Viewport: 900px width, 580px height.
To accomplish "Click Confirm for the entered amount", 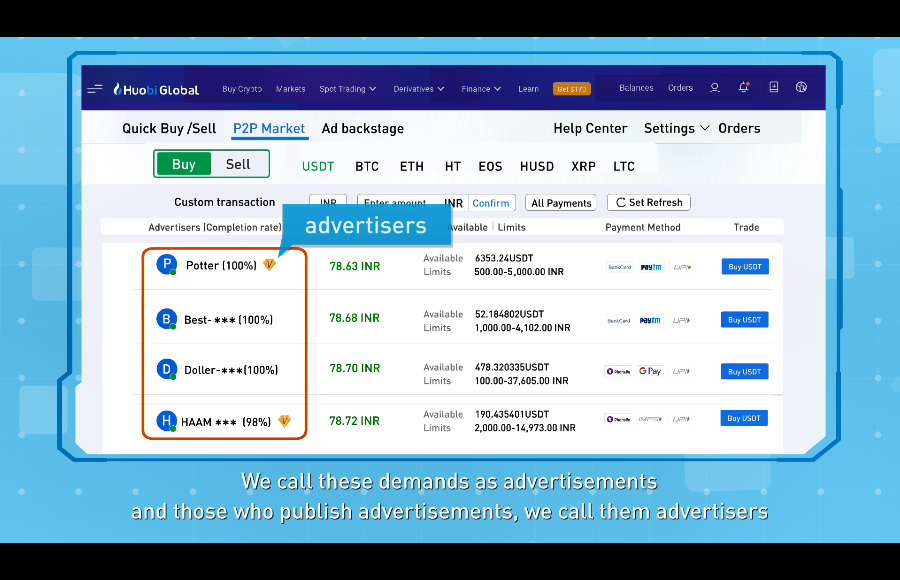I will [x=491, y=203].
